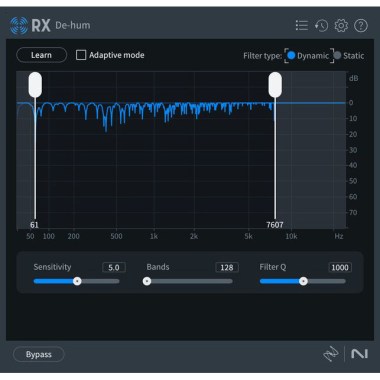The height and width of the screenshot is (380, 380).
Task: Click the high frequency handle at 7607
Action: 275,85
